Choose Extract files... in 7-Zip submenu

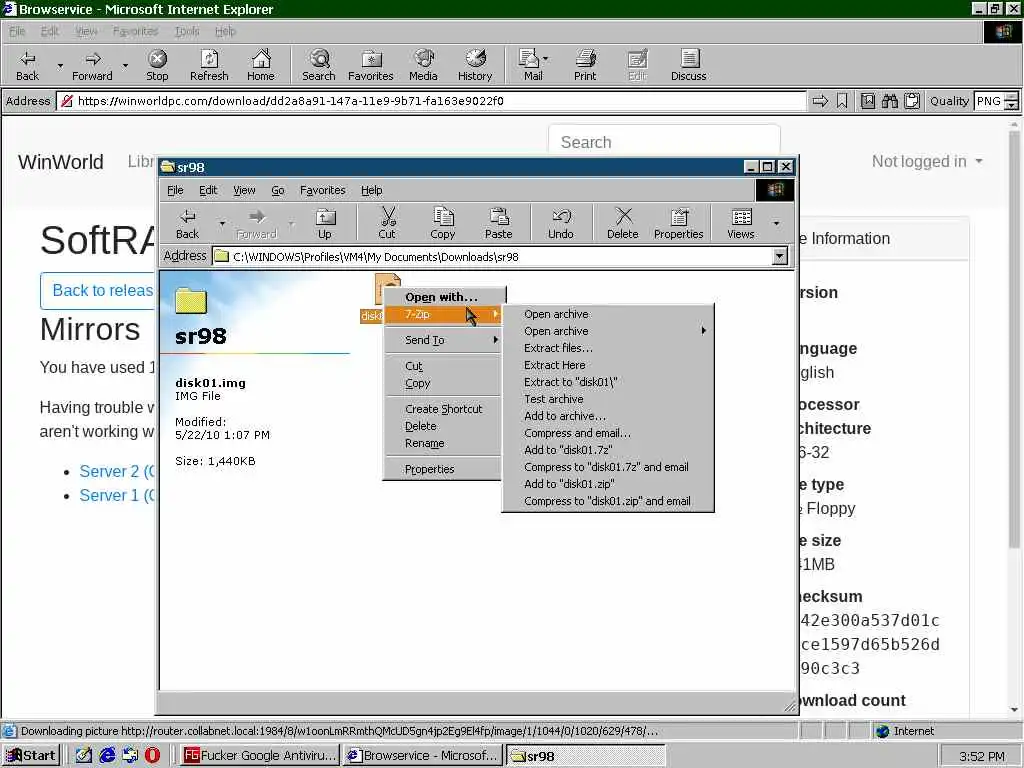pyautogui.click(x=607, y=348)
